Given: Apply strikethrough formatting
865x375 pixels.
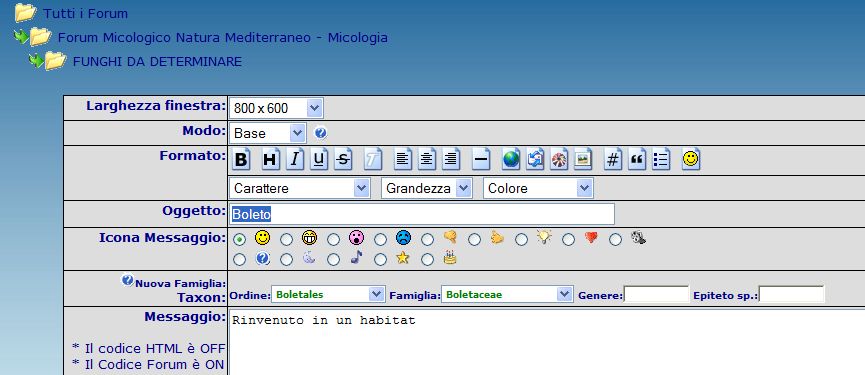Looking at the screenshot, I should [x=343, y=160].
